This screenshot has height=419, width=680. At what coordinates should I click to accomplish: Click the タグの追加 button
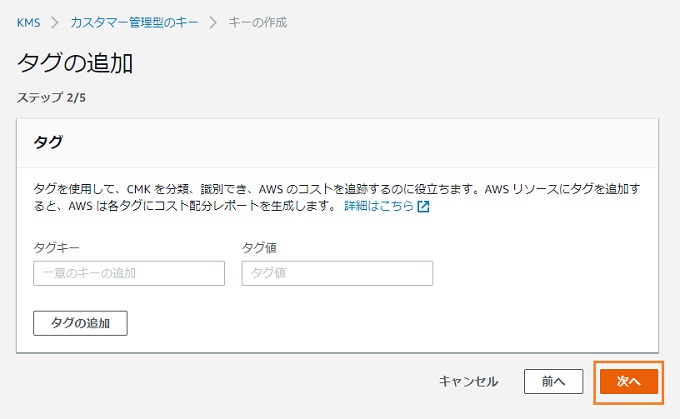80,323
